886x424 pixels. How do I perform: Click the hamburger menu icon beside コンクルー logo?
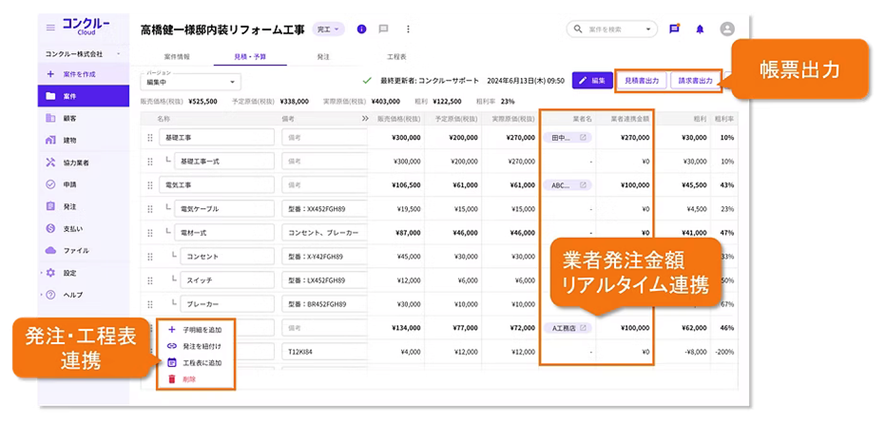coord(49,28)
